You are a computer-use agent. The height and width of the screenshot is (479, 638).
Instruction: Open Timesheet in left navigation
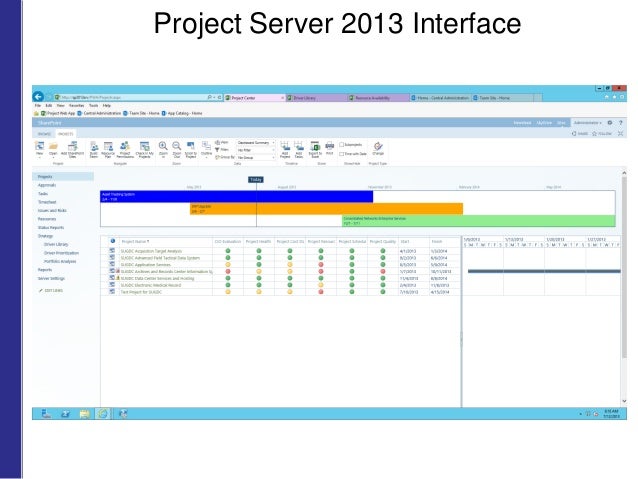click(47, 202)
